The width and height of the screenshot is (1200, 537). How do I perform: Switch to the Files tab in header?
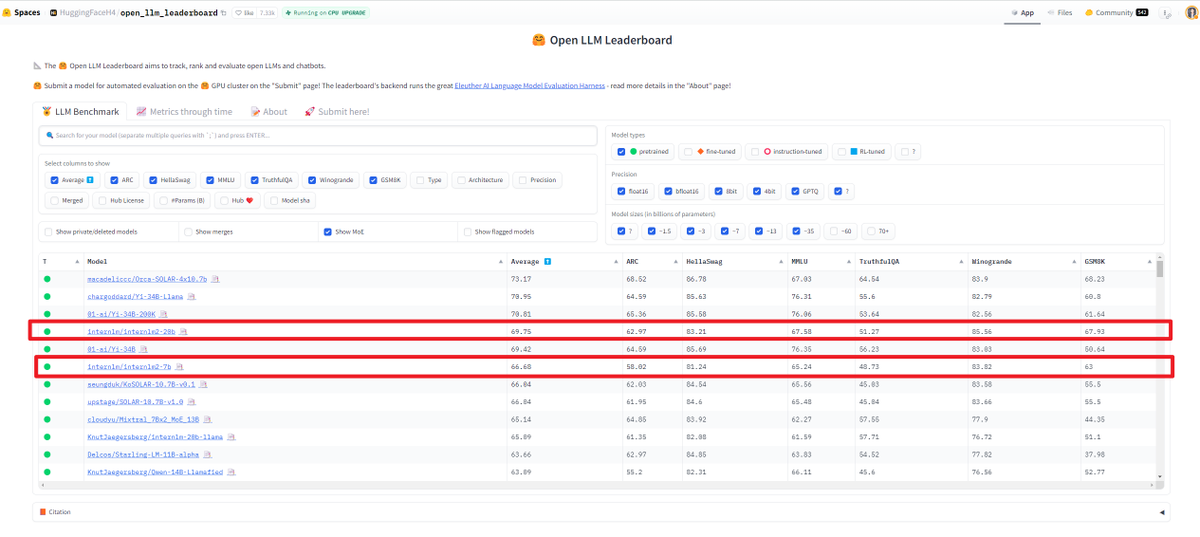pyautogui.click(x=1059, y=13)
